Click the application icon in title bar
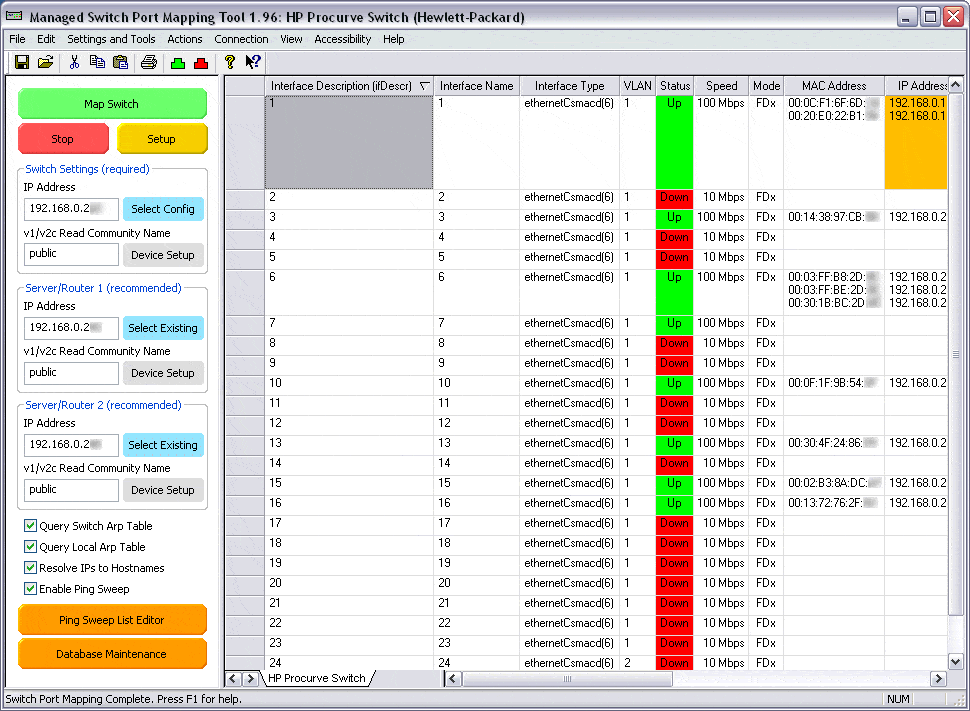The width and height of the screenshot is (970, 711). [x=14, y=16]
